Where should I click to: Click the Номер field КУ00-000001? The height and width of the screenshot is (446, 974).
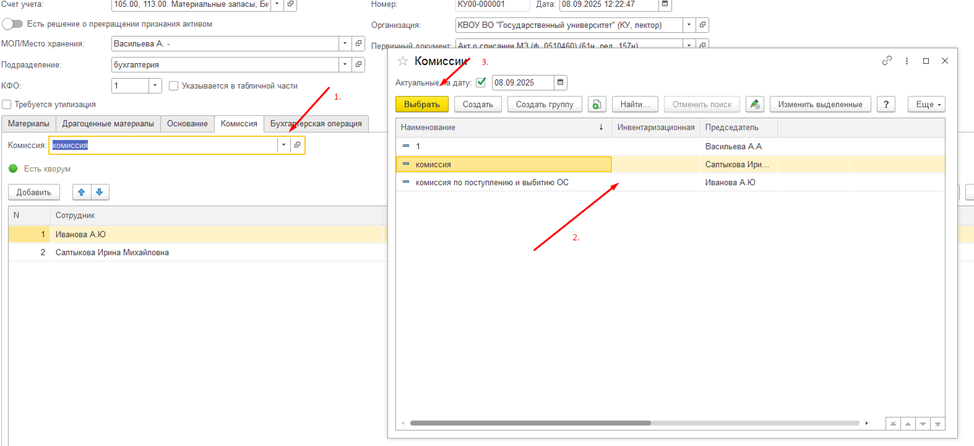[492, 4]
